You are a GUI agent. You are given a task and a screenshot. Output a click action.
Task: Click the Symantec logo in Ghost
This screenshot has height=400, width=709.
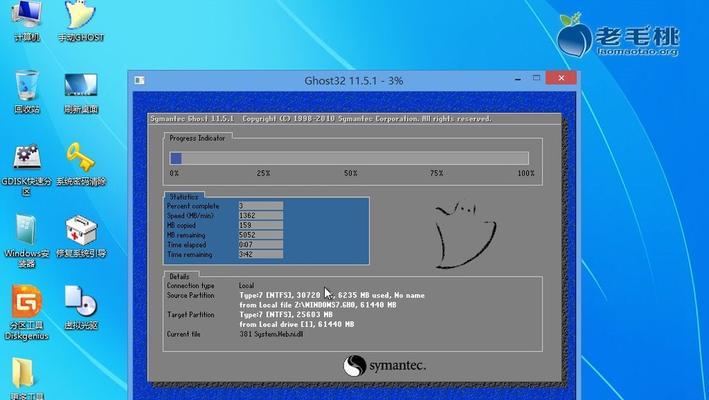(x=384, y=365)
